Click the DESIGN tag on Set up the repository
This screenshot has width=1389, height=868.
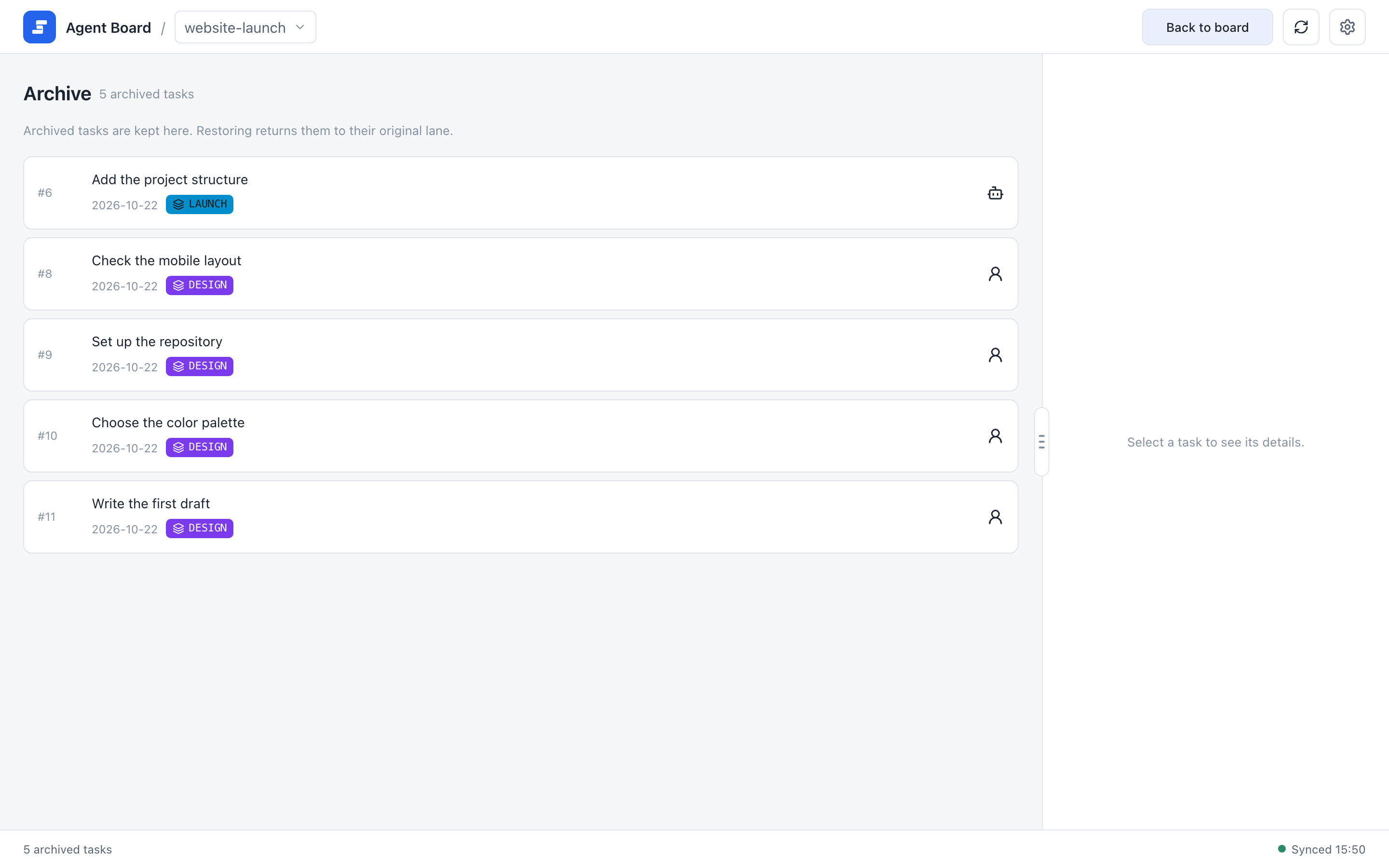[x=199, y=366]
